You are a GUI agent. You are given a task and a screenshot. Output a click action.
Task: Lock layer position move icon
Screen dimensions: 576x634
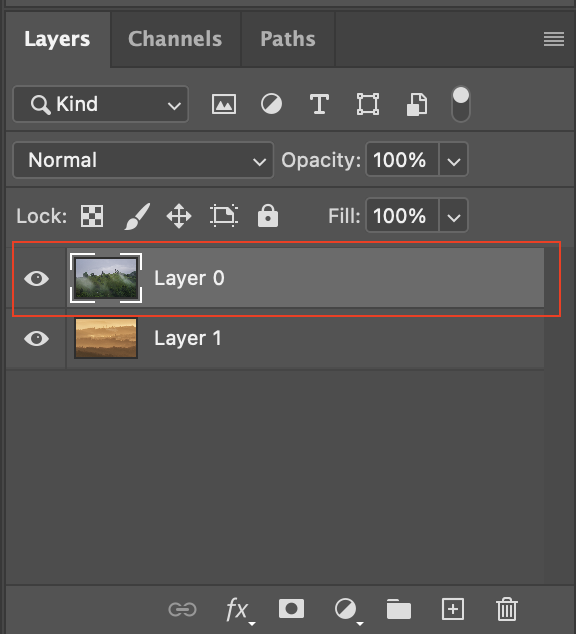tap(179, 216)
